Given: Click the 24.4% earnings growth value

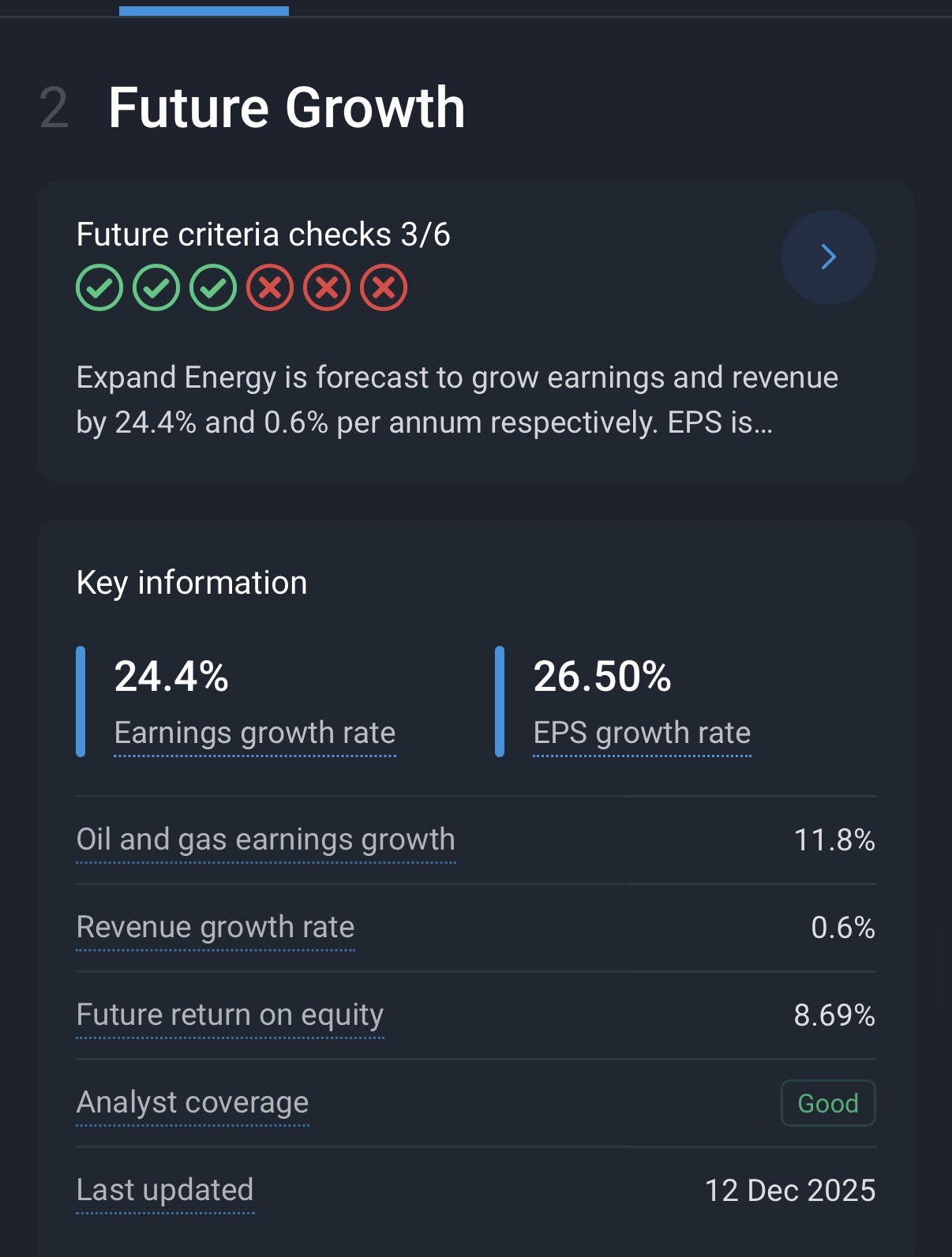Looking at the screenshot, I should [x=171, y=677].
